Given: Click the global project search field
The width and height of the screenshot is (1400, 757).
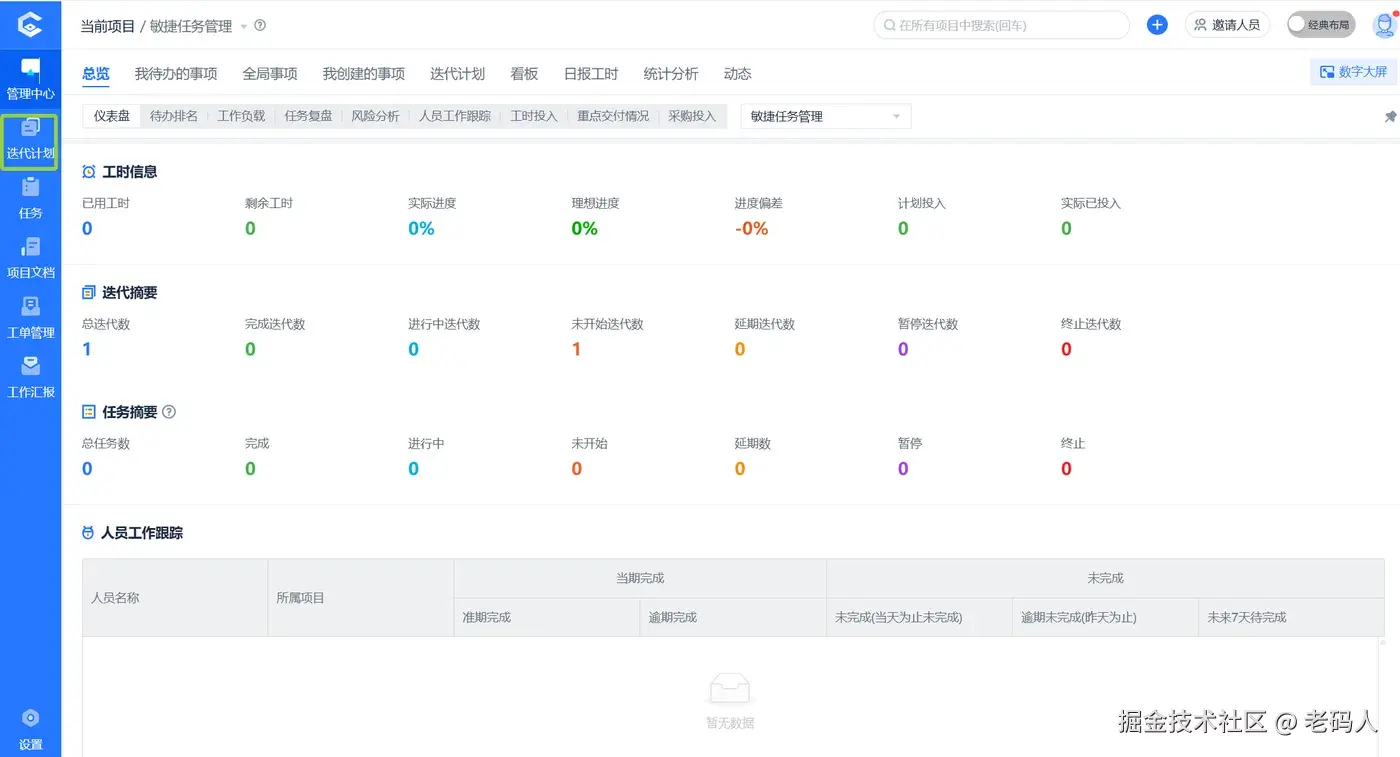Looking at the screenshot, I should pos(1001,25).
